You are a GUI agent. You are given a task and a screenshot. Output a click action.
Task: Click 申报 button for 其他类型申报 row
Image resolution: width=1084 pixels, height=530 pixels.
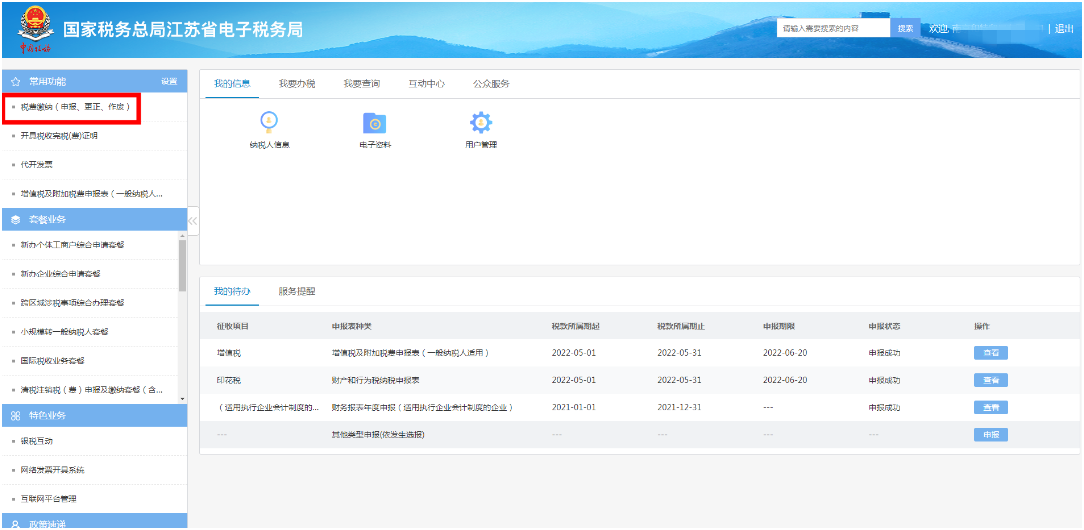(990, 435)
